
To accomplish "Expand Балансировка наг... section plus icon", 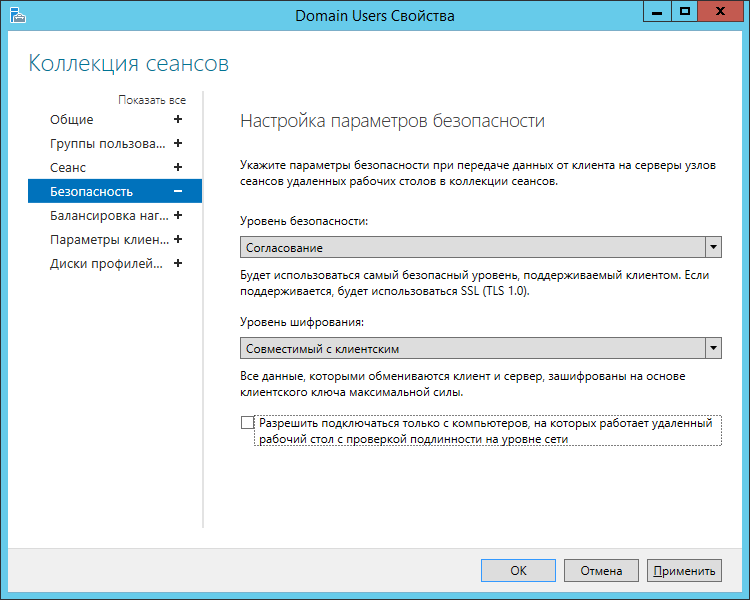I will (178, 215).
